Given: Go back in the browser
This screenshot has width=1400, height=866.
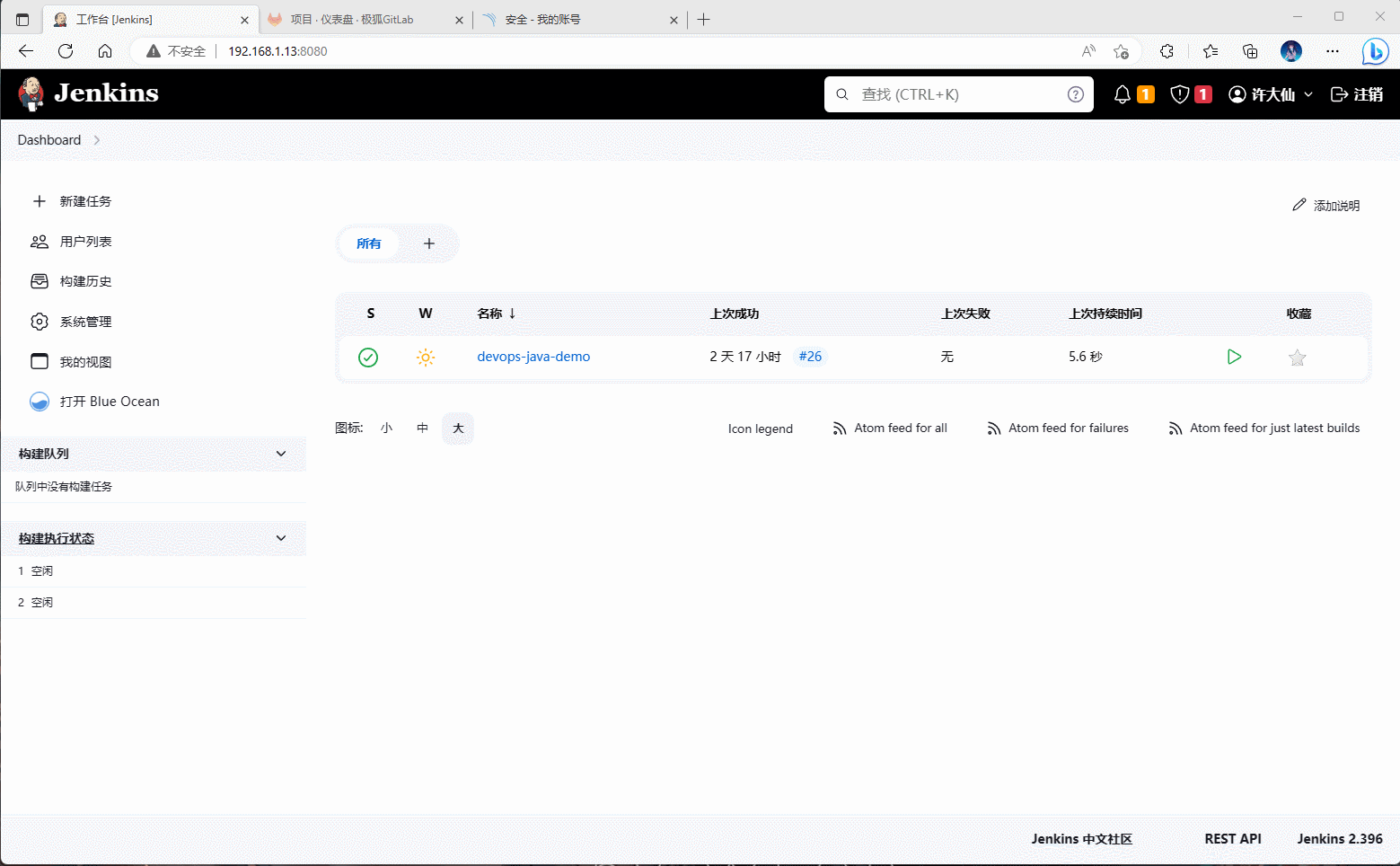Looking at the screenshot, I should (x=26, y=51).
